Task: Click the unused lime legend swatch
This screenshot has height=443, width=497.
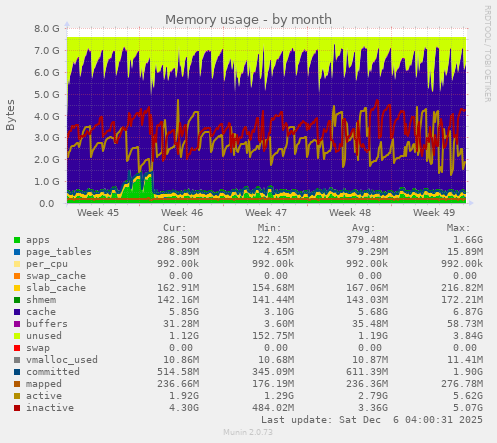Action: click(17, 336)
